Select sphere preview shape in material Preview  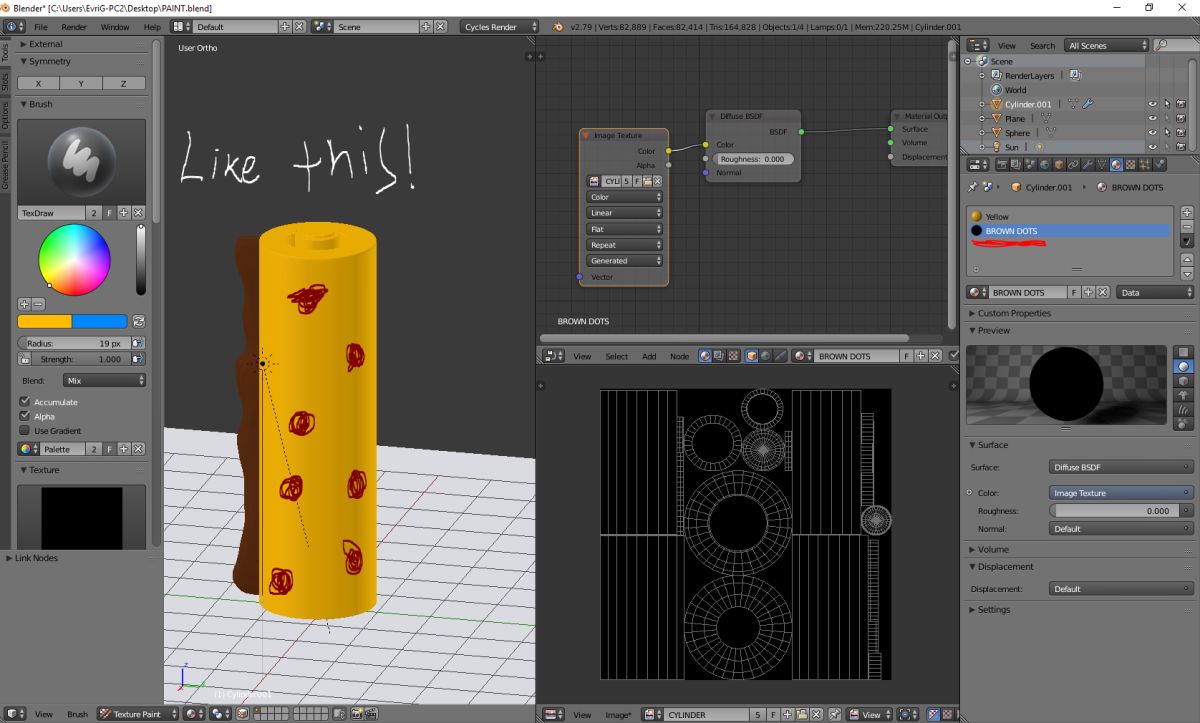coord(1184,366)
